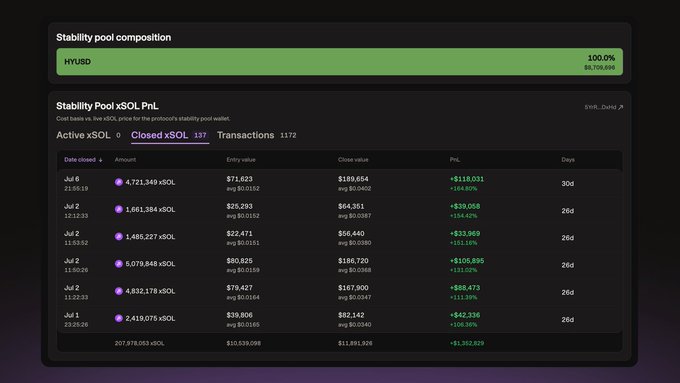Click xSOL token icon for 4,832,178 xSOL
This screenshot has height=383, width=680.
click(119, 291)
